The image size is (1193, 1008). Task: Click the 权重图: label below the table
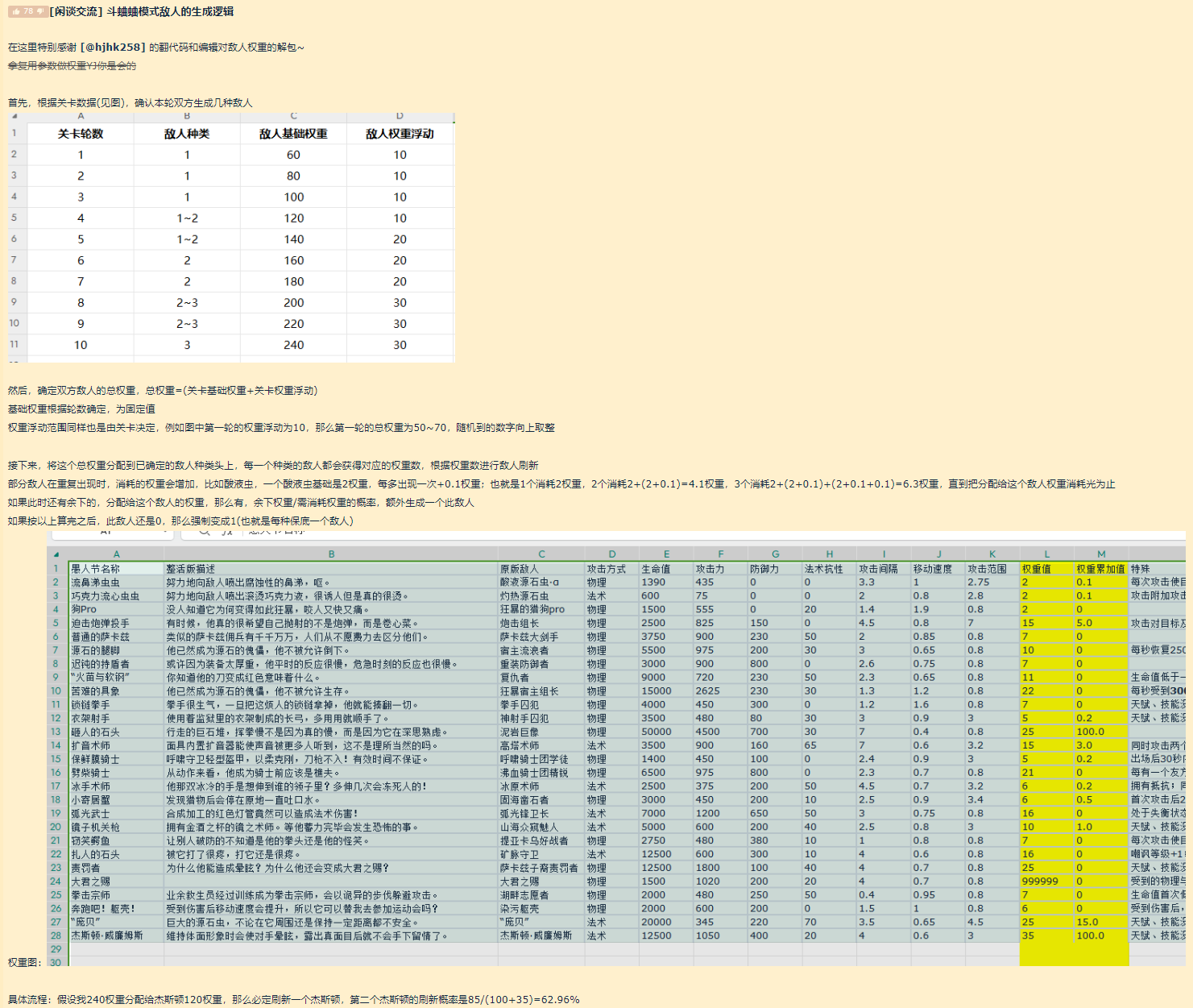click(x=25, y=962)
